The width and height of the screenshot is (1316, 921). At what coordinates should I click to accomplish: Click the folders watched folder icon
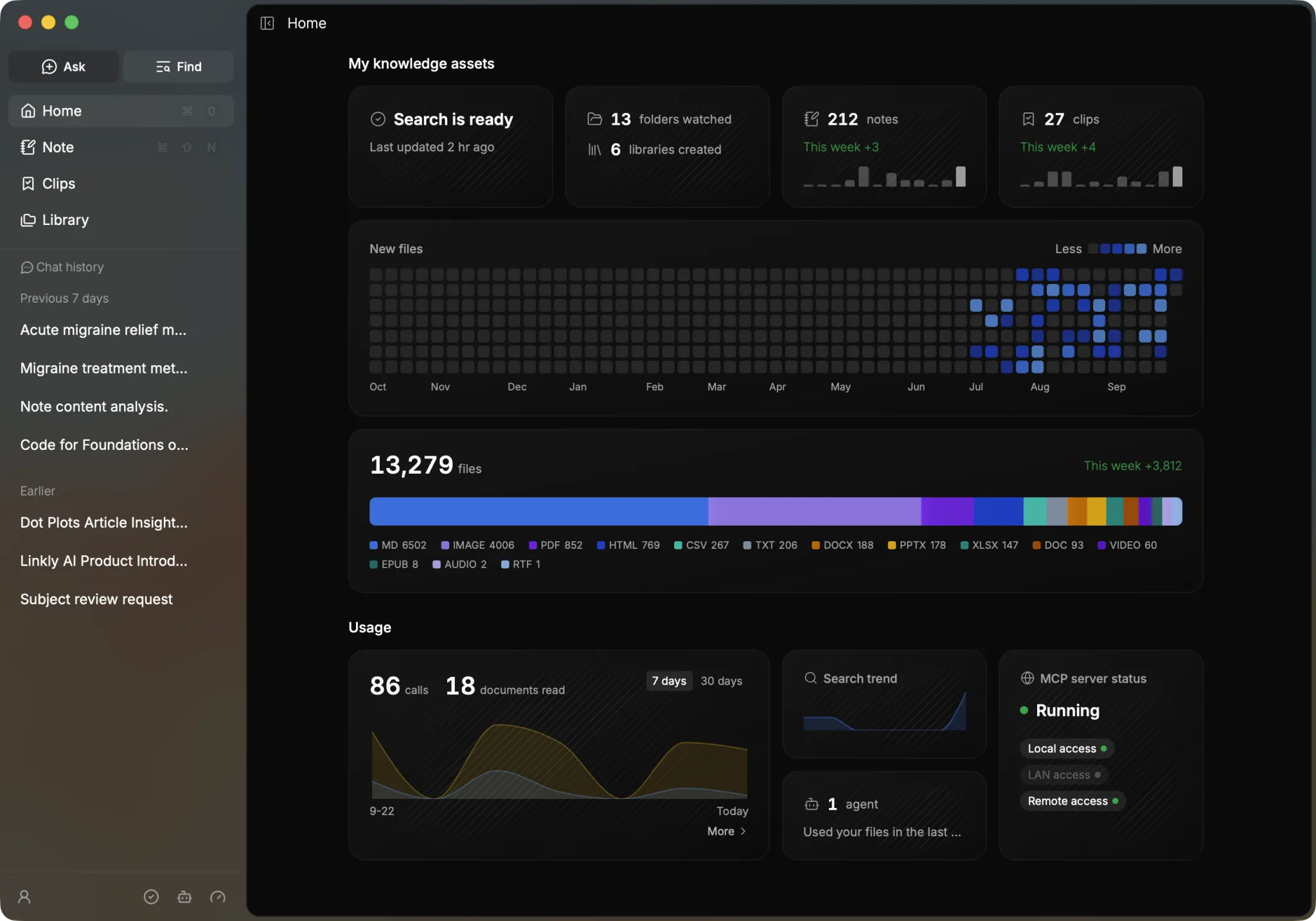tap(594, 119)
